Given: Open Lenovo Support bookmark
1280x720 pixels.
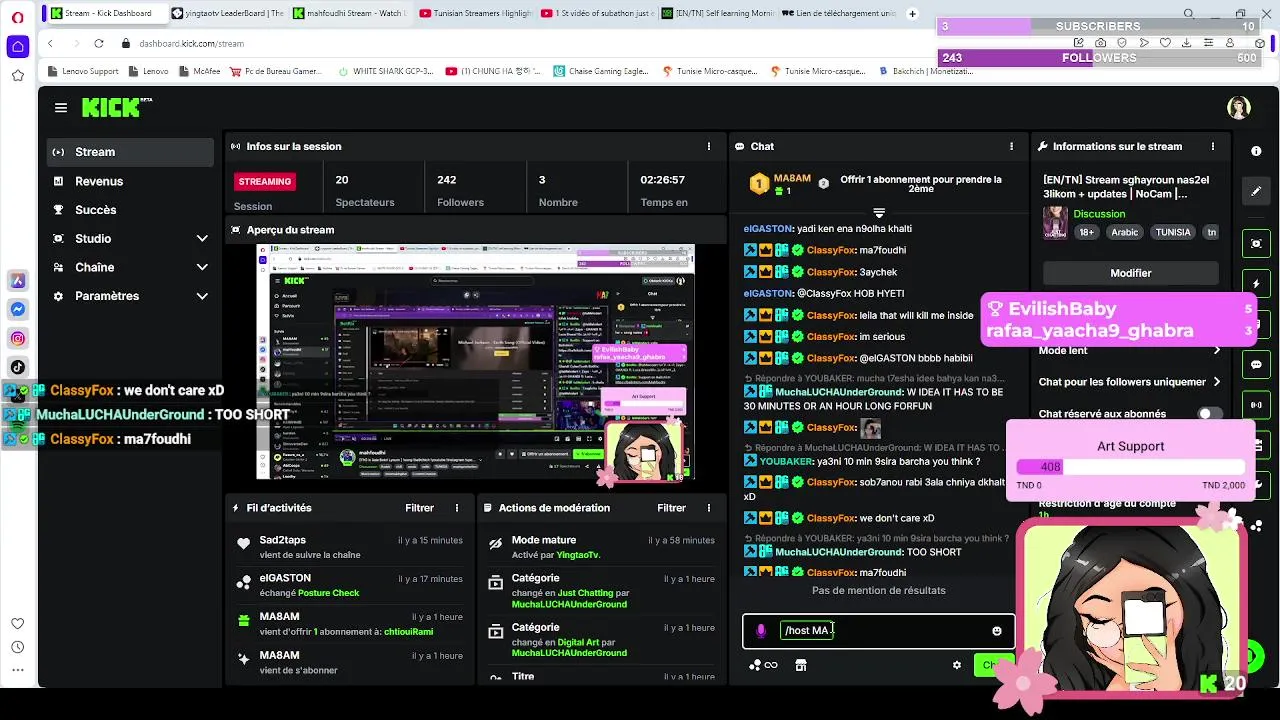Looking at the screenshot, I should click(x=83, y=72).
